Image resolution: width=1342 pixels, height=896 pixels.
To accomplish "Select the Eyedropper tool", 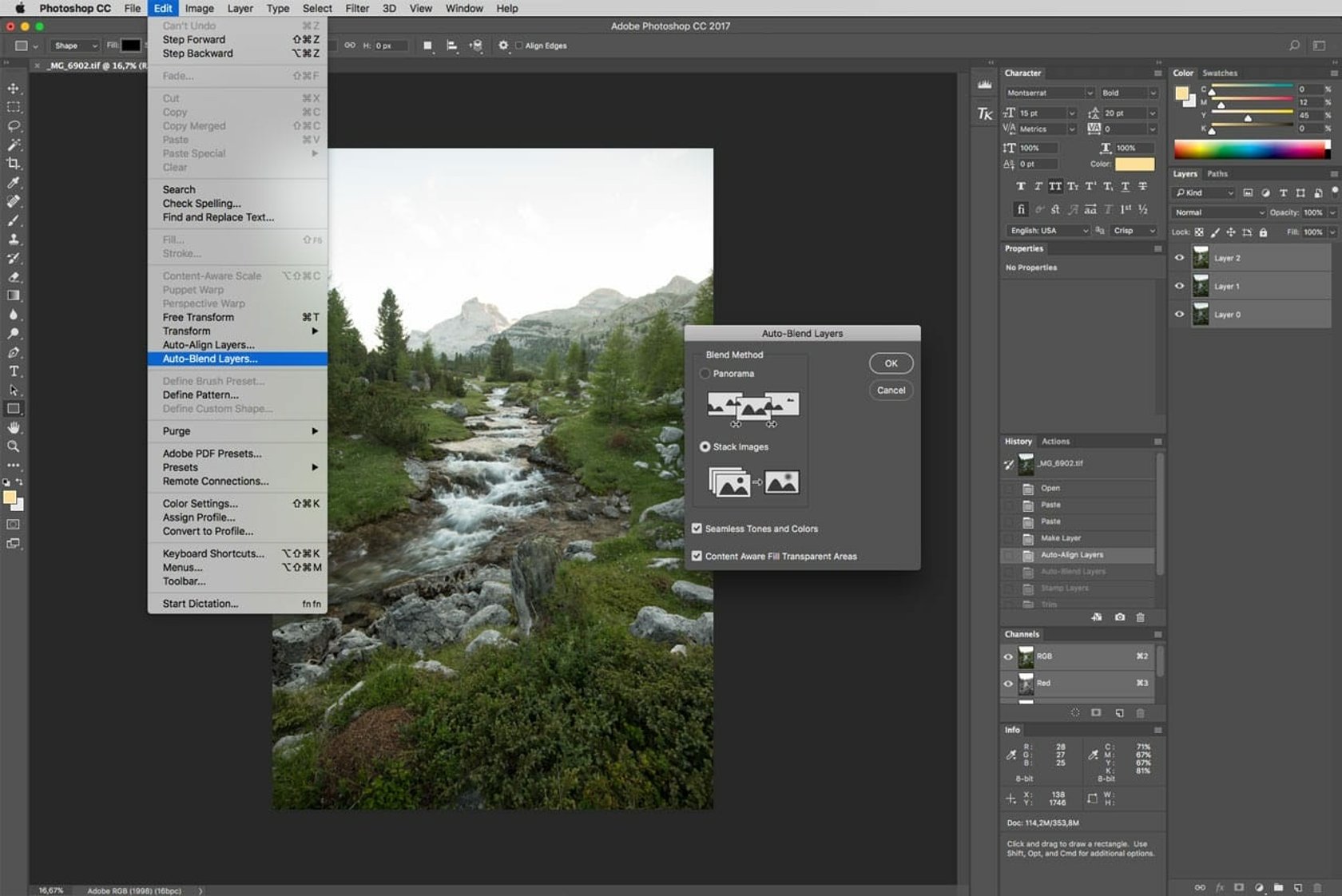I will coord(14,180).
